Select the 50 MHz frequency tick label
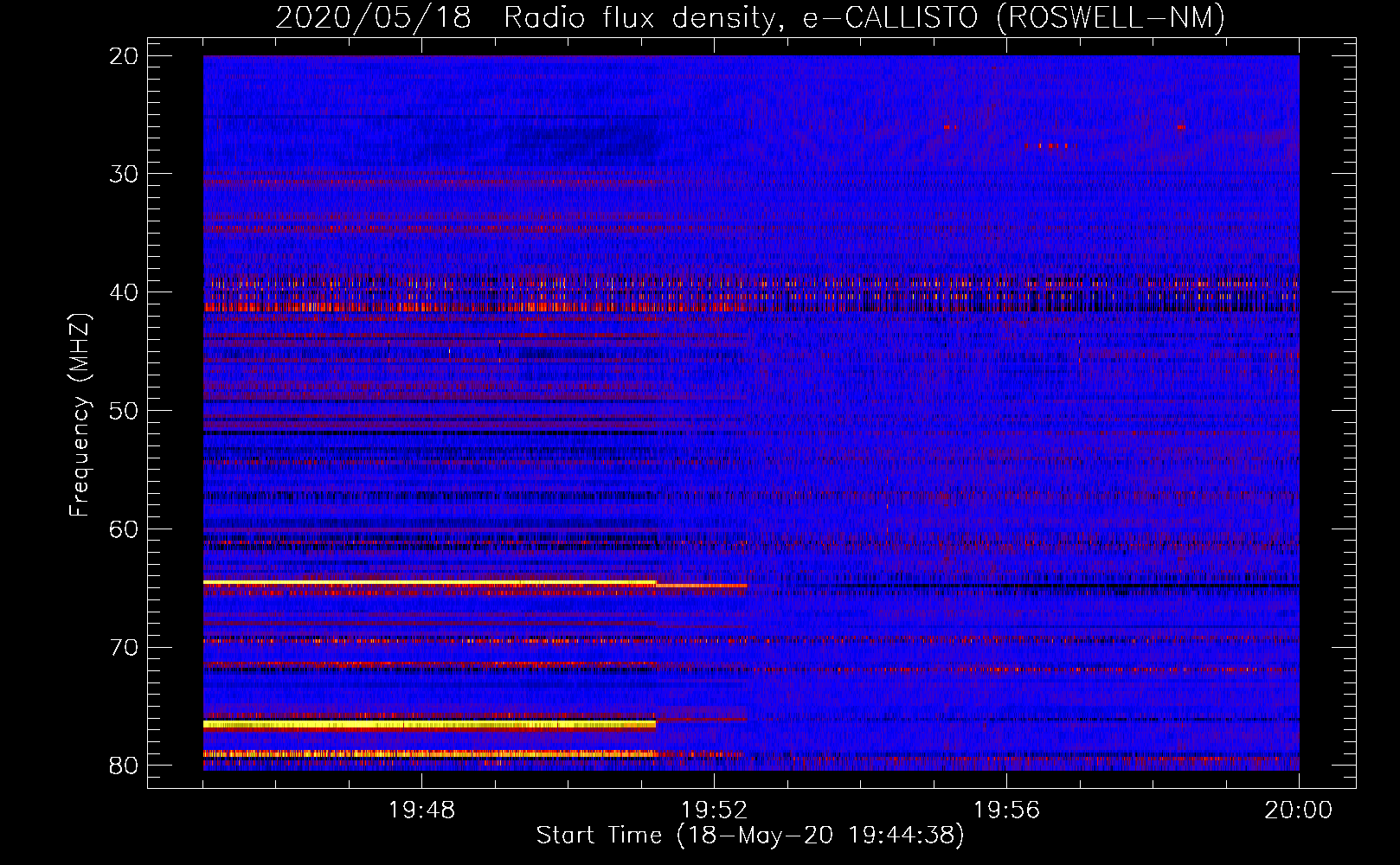1400x865 pixels. pyautogui.click(x=124, y=411)
